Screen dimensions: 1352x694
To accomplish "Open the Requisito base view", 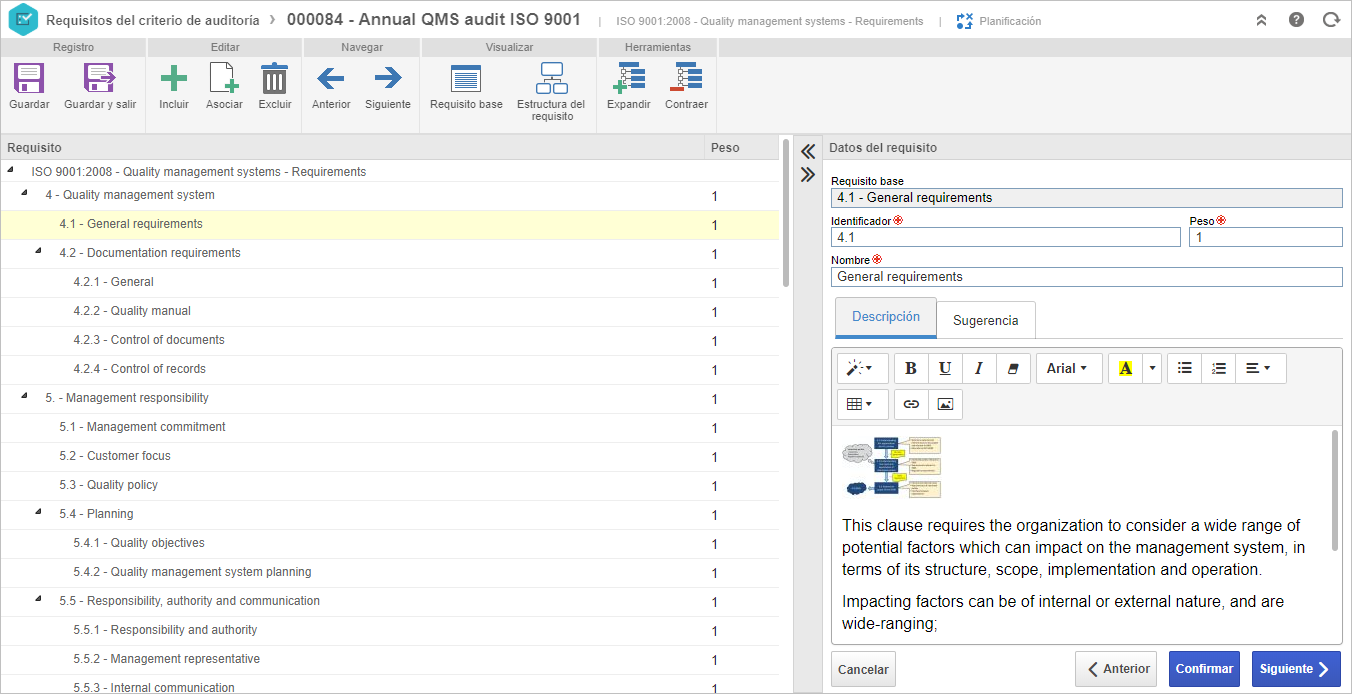I will [466, 78].
